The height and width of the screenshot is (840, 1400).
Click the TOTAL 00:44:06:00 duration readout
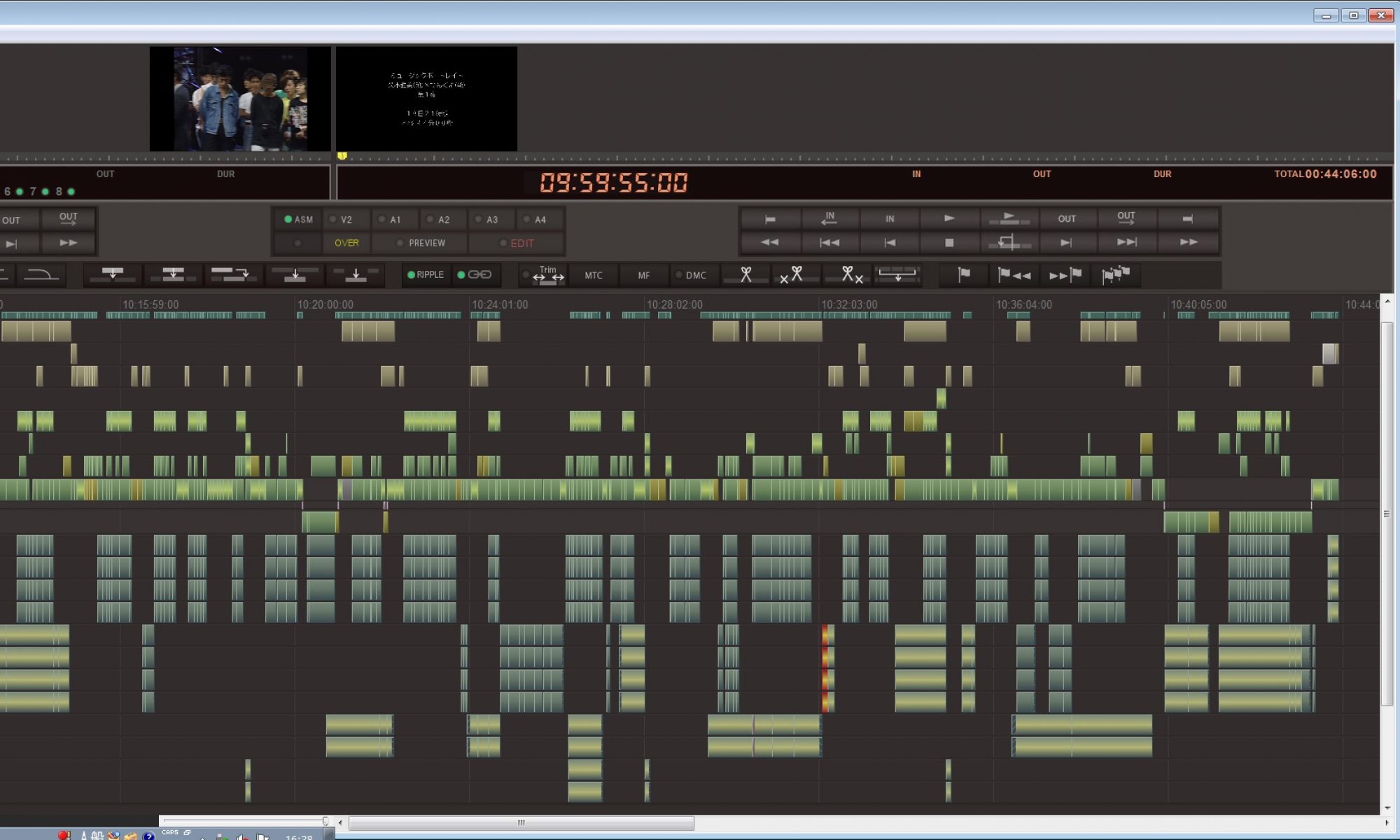pyautogui.click(x=1325, y=174)
